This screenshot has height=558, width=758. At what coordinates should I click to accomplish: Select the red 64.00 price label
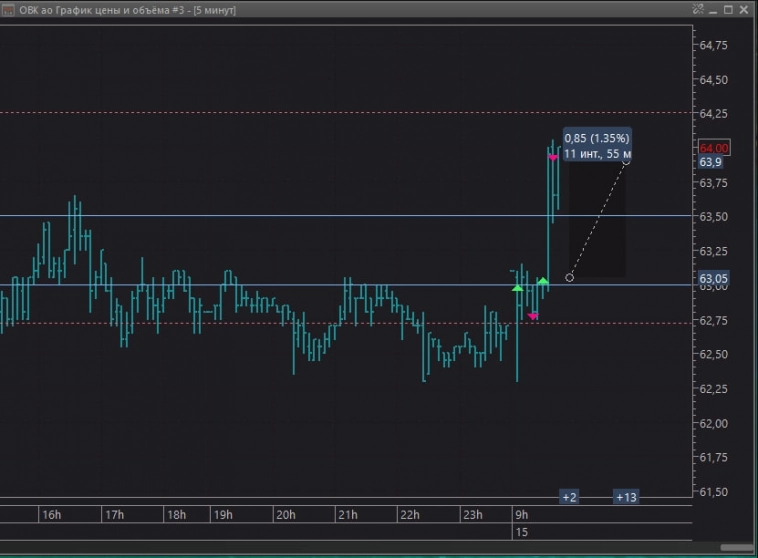[716, 148]
